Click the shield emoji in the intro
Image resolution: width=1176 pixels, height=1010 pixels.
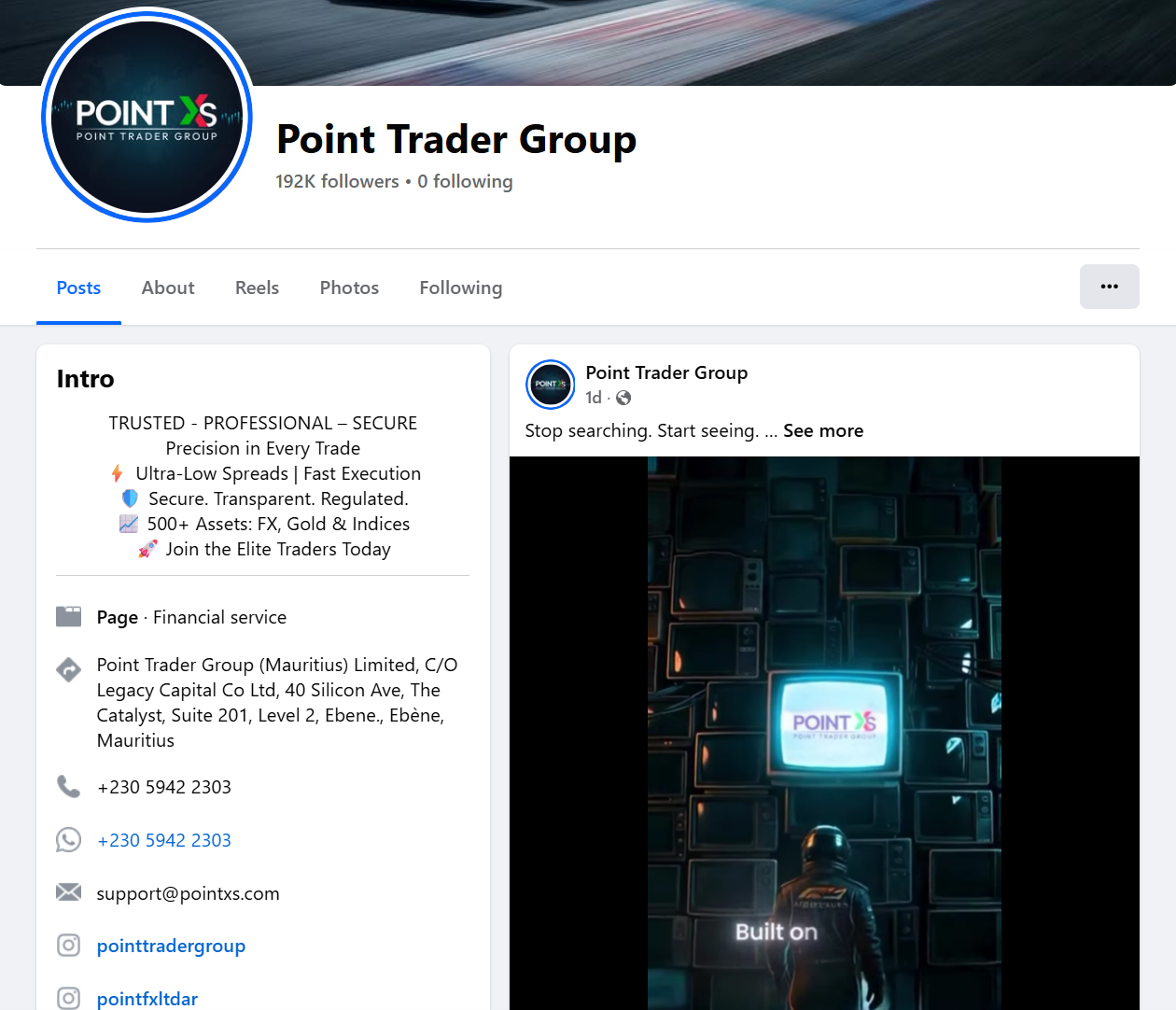[130, 498]
